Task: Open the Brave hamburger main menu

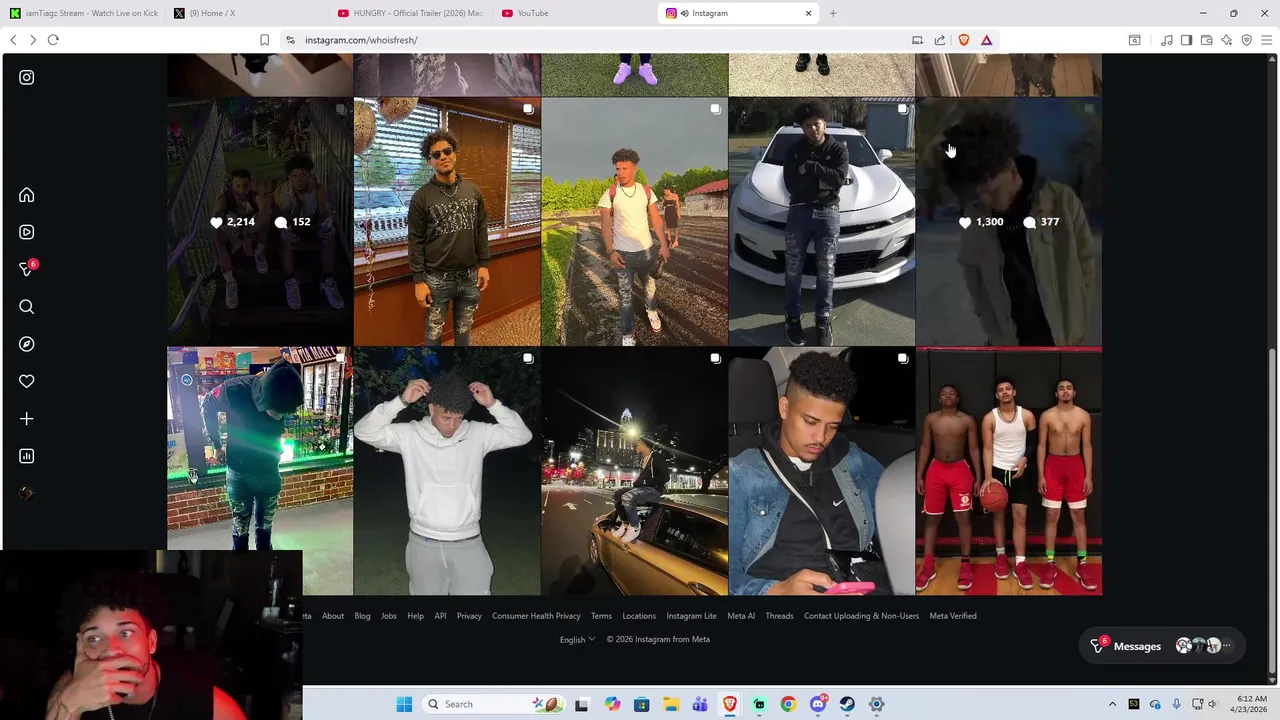Action: [x=1266, y=40]
